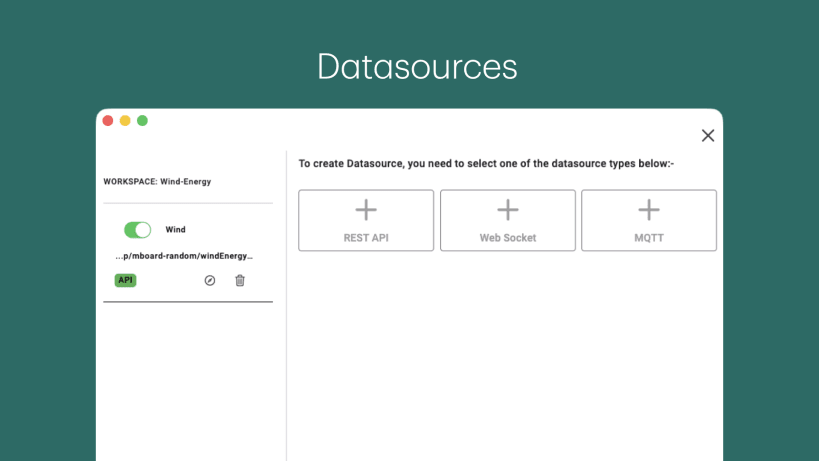Image resolution: width=819 pixels, height=461 pixels.
Task: Toggle the Wind datasource switch off
Action: 137,230
